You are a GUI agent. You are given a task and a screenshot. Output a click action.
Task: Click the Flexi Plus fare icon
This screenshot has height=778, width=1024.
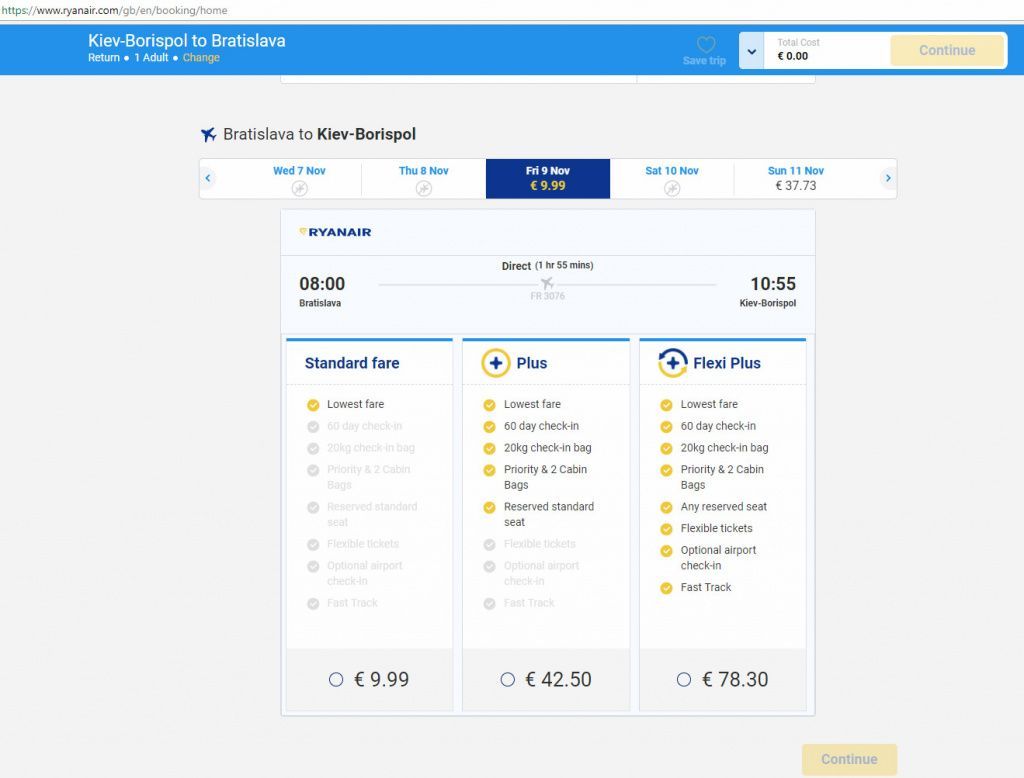click(x=673, y=363)
